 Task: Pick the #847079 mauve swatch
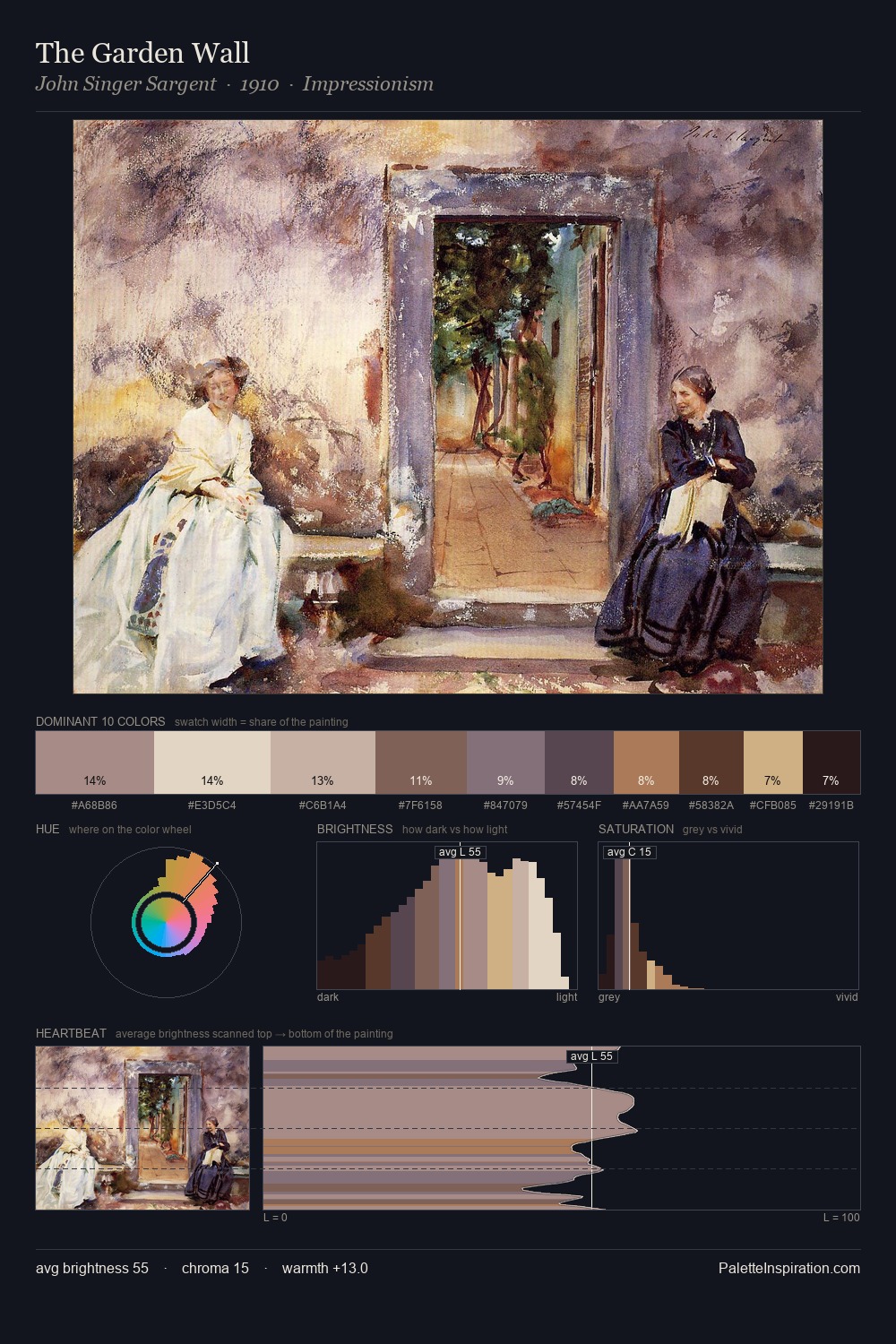[505, 762]
